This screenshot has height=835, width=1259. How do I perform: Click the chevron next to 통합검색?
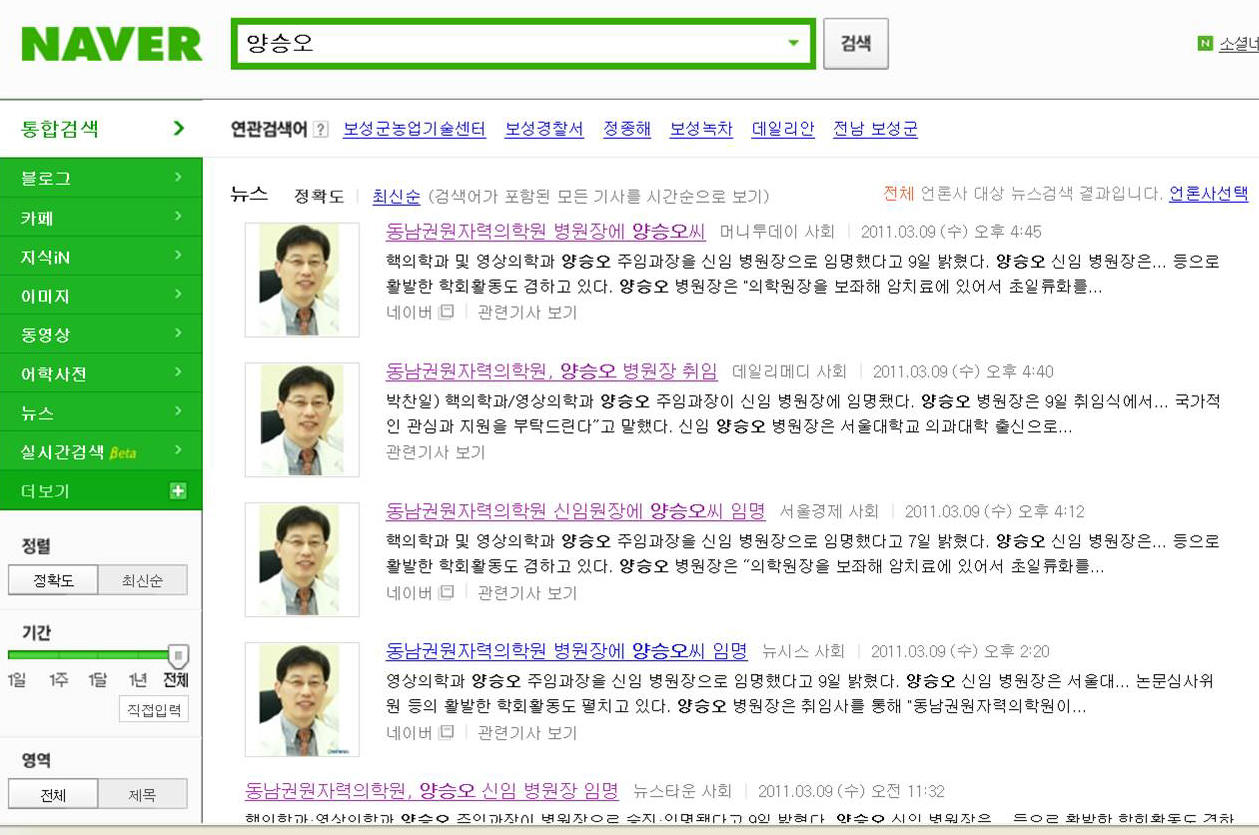179,128
